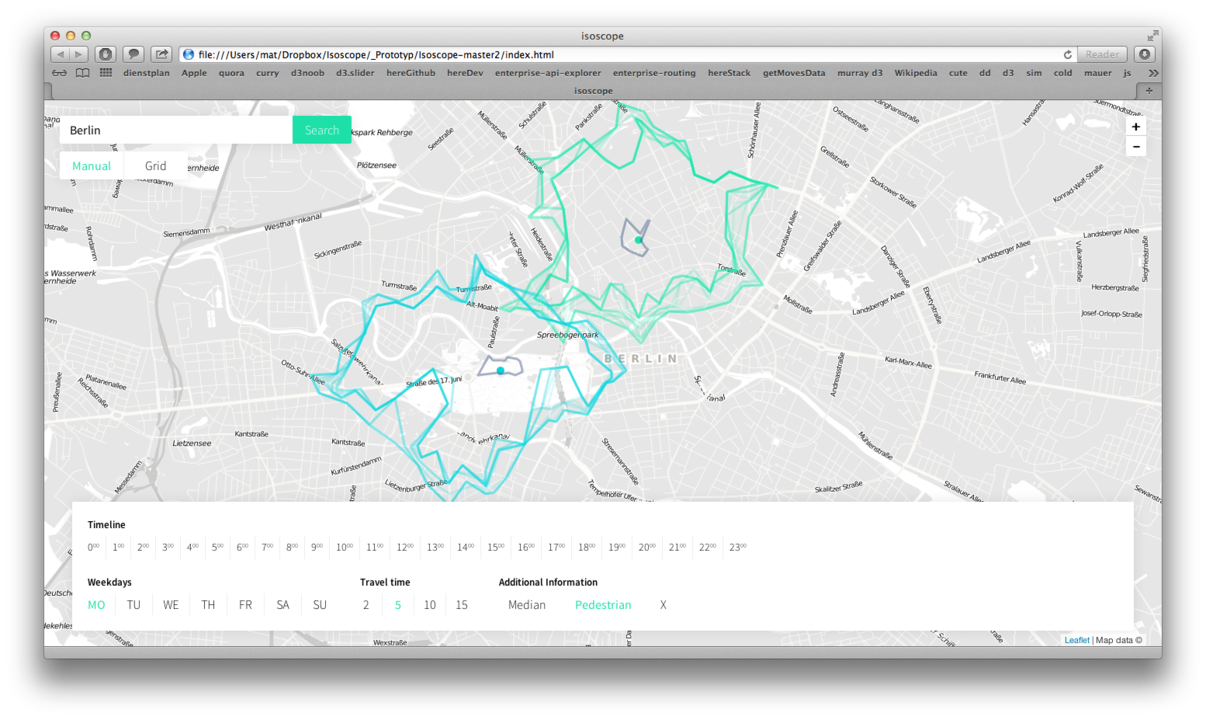The image size is (1206, 720).
Task: Open the quora bookmark
Action: point(231,73)
